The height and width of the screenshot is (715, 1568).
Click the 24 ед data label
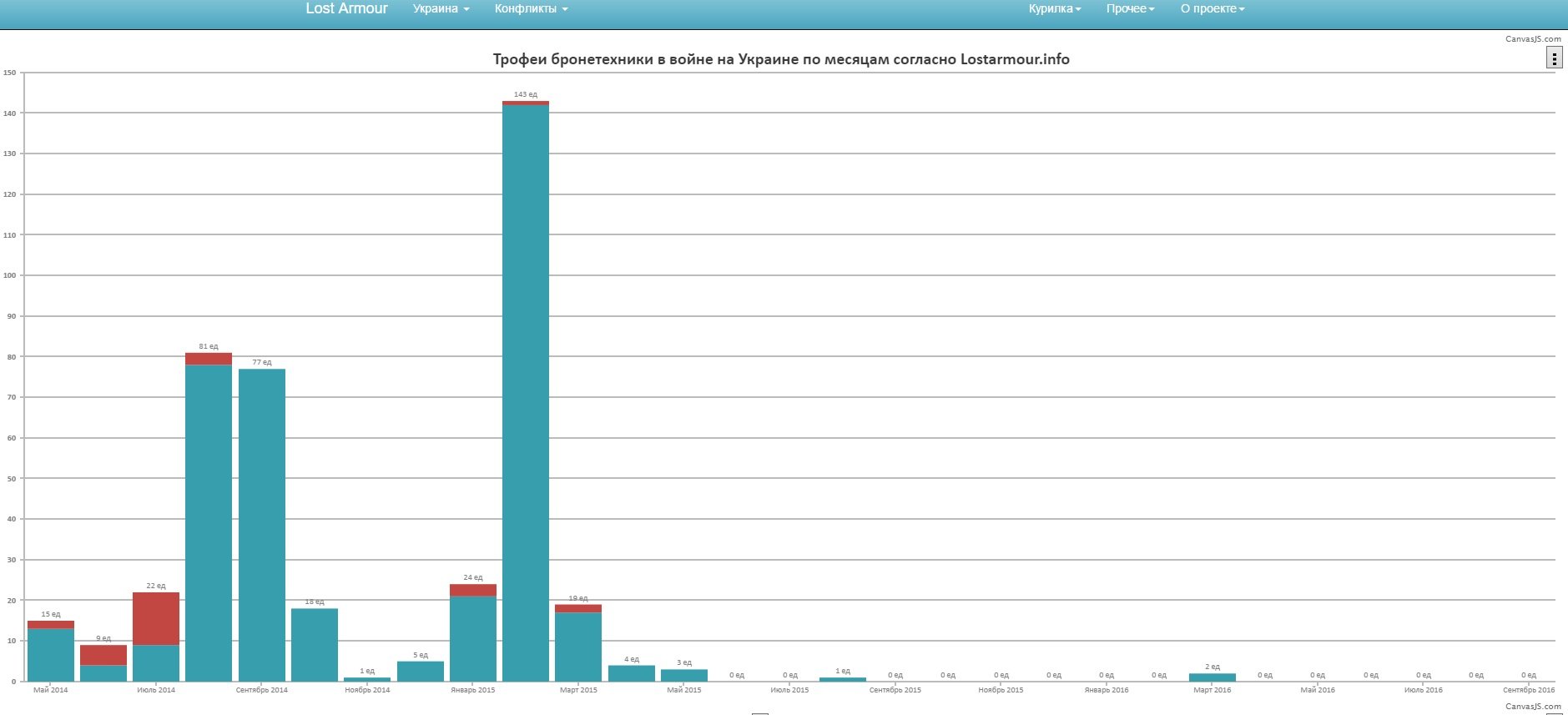point(473,577)
